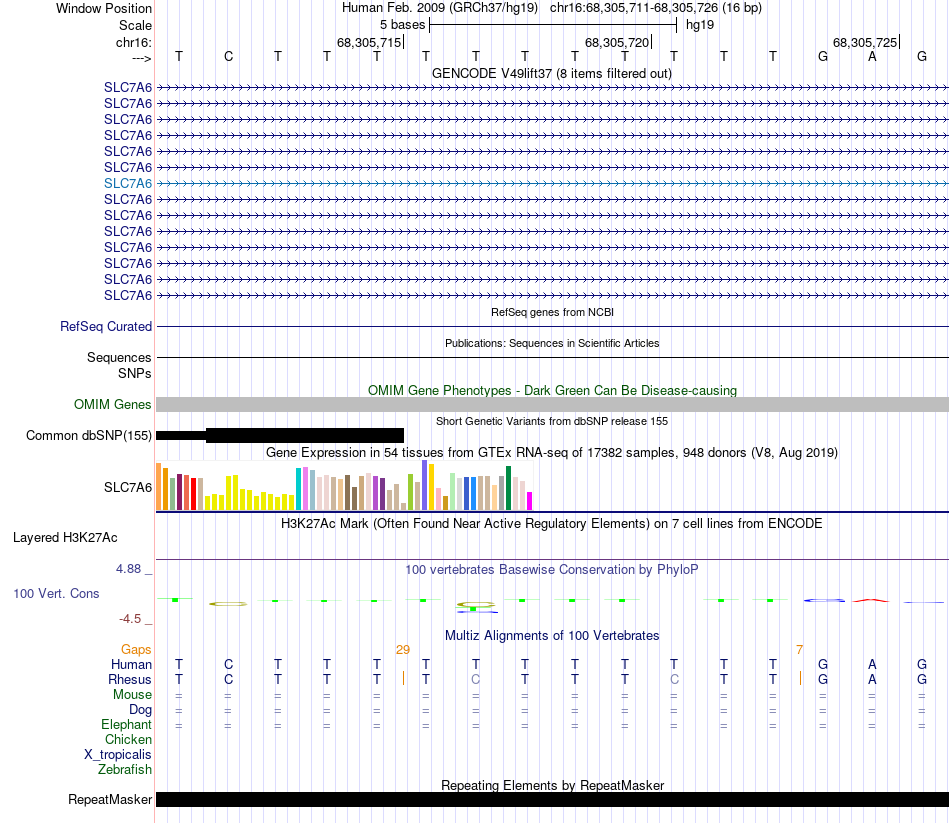Open 'Short Genetic Variants from dbSNP release 155'
The image size is (950, 823).
coord(552,421)
